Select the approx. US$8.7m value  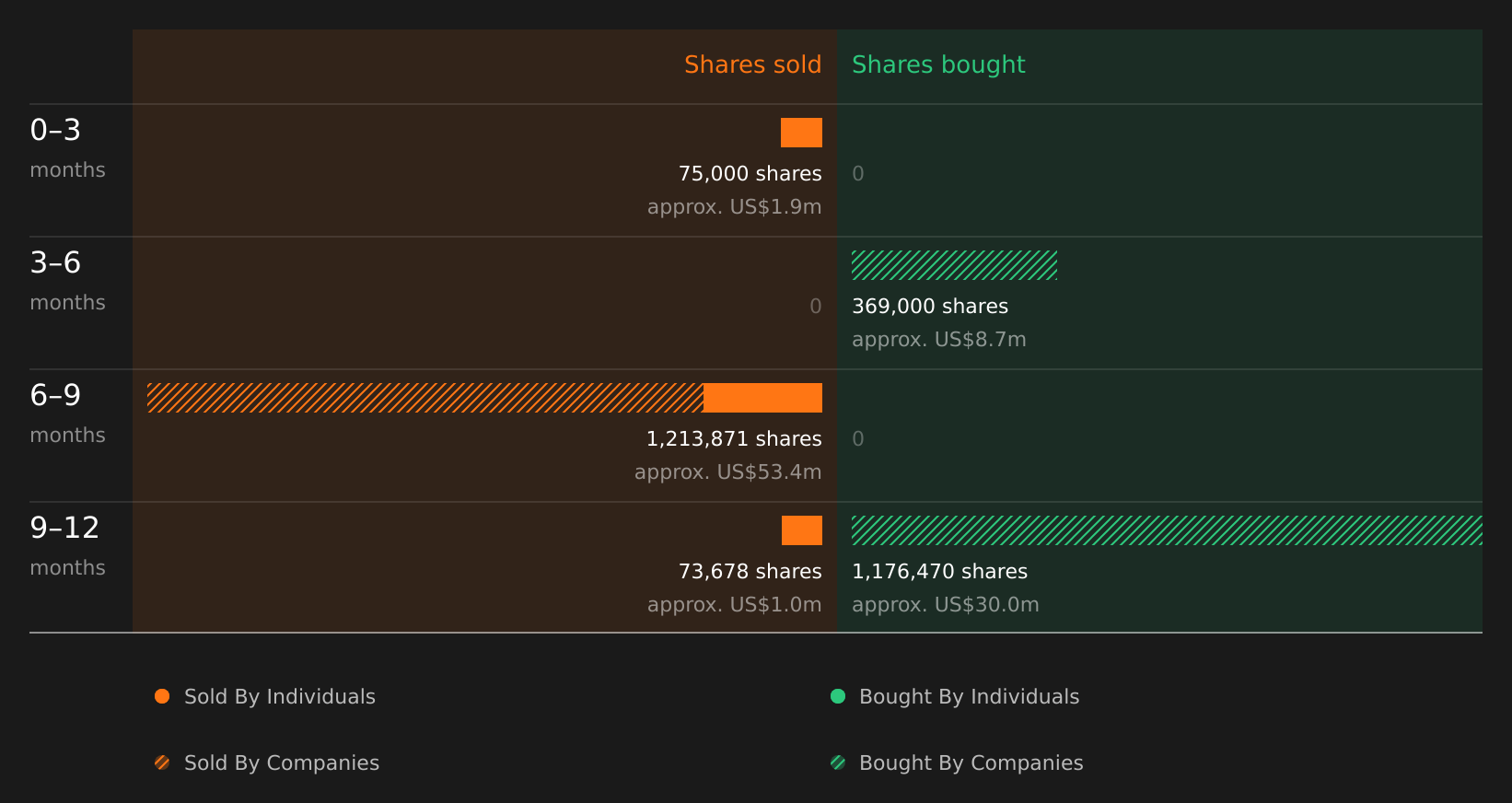click(x=938, y=340)
